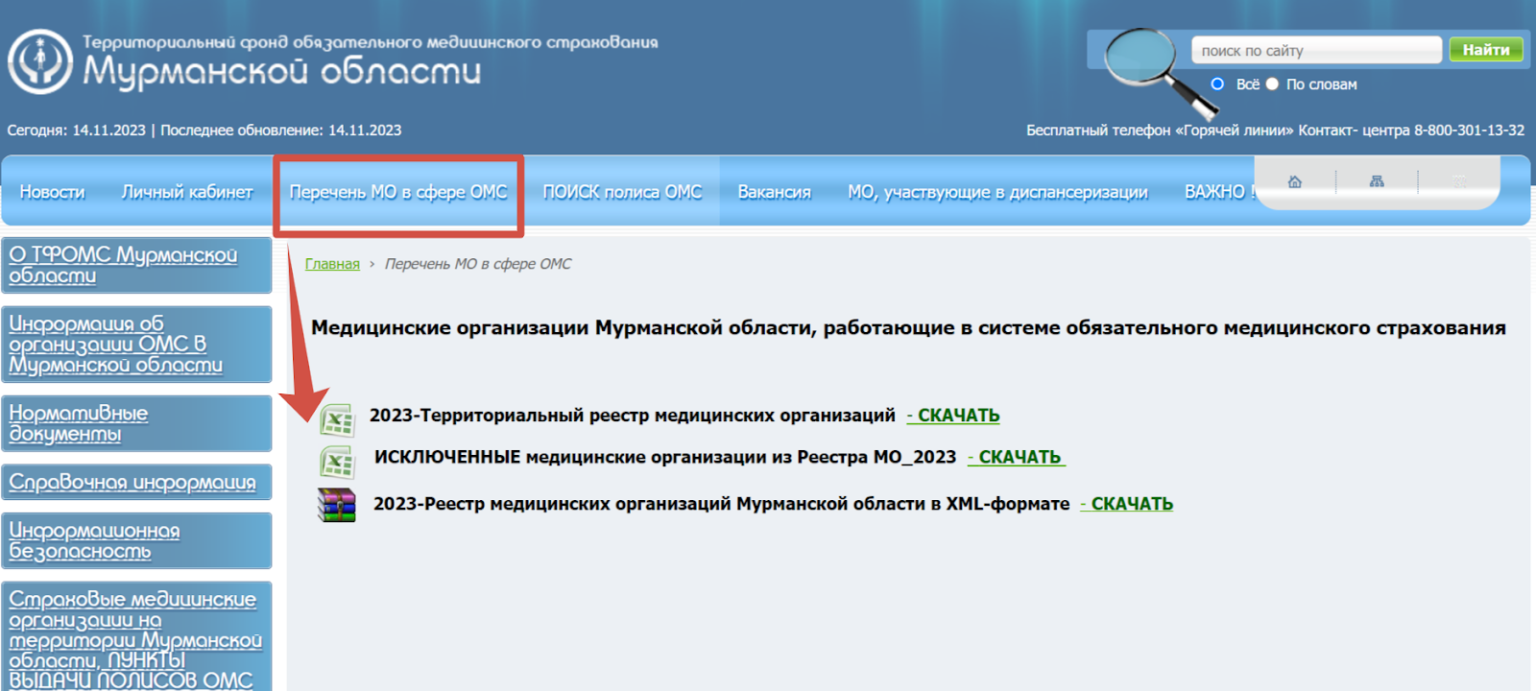Click the TFOMS logo emblem
1536x691 pixels.
click(40, 62)
